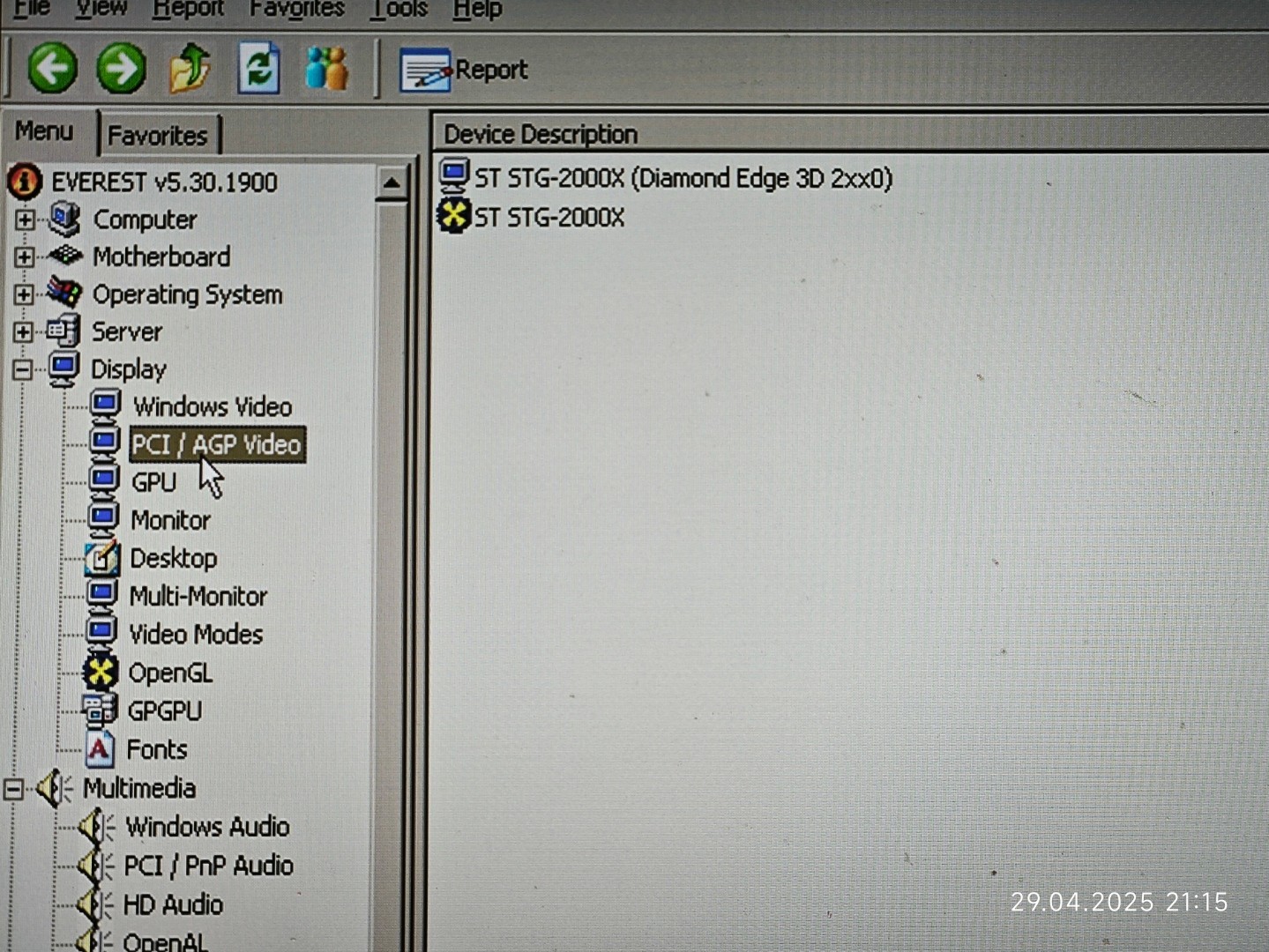
Task: Click the Computer node icon
Action: point(65,219)
